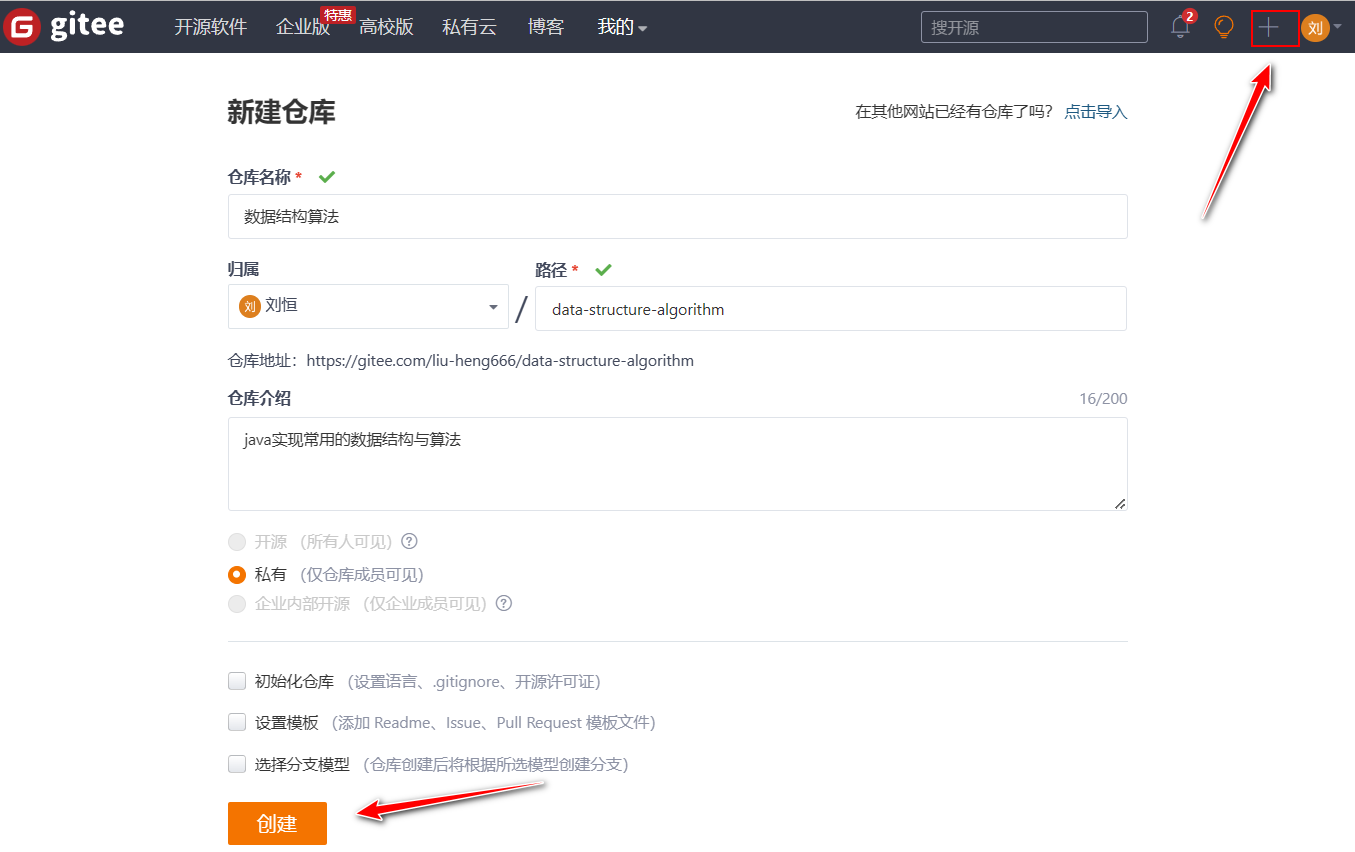Screen dimensions: 1355x852
Task: Select the 企业内部开源 radio button
Action: (x=237, y=604)
